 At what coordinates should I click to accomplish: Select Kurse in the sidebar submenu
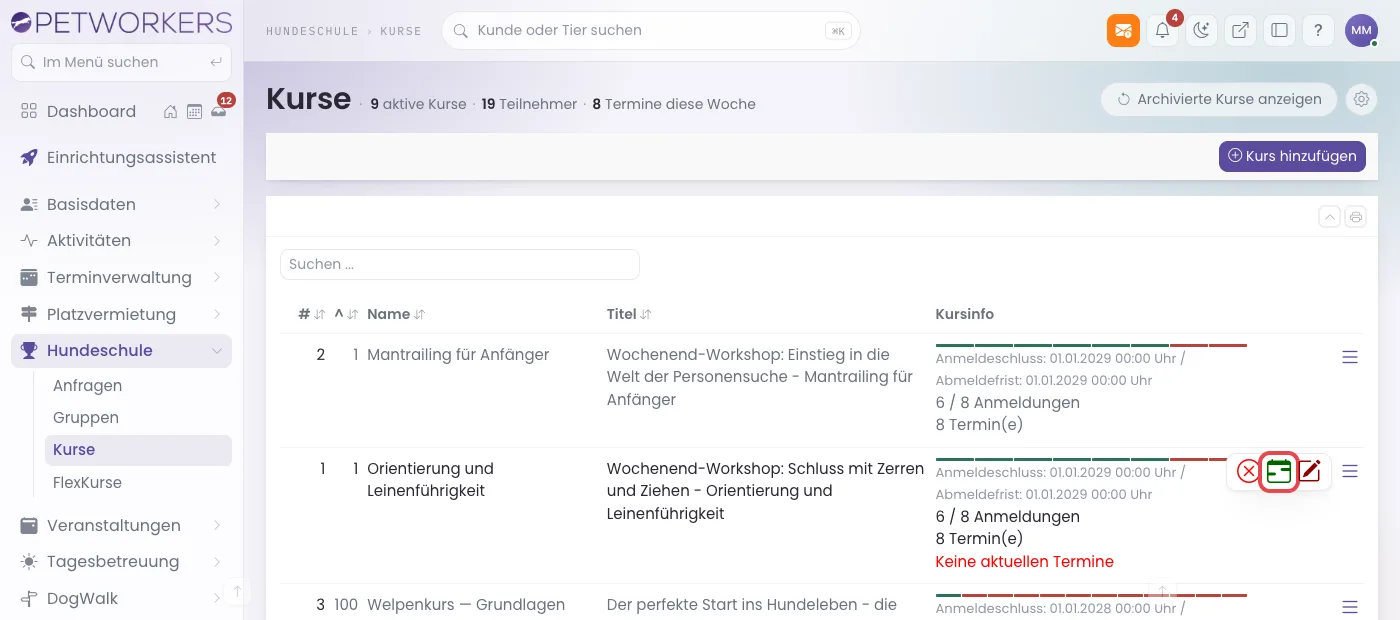point(138,450)
